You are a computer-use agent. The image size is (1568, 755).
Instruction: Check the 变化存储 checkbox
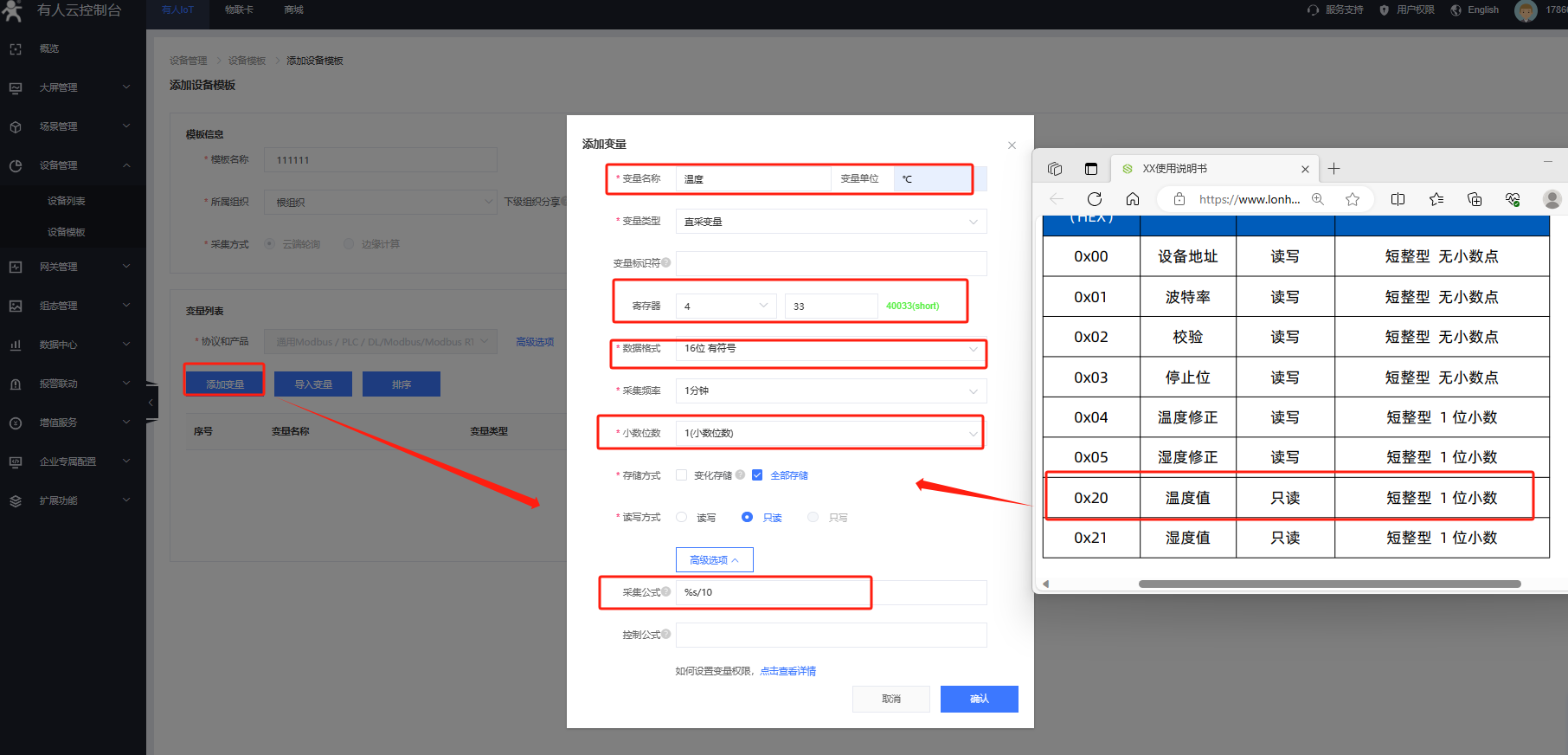click(682, 475)
